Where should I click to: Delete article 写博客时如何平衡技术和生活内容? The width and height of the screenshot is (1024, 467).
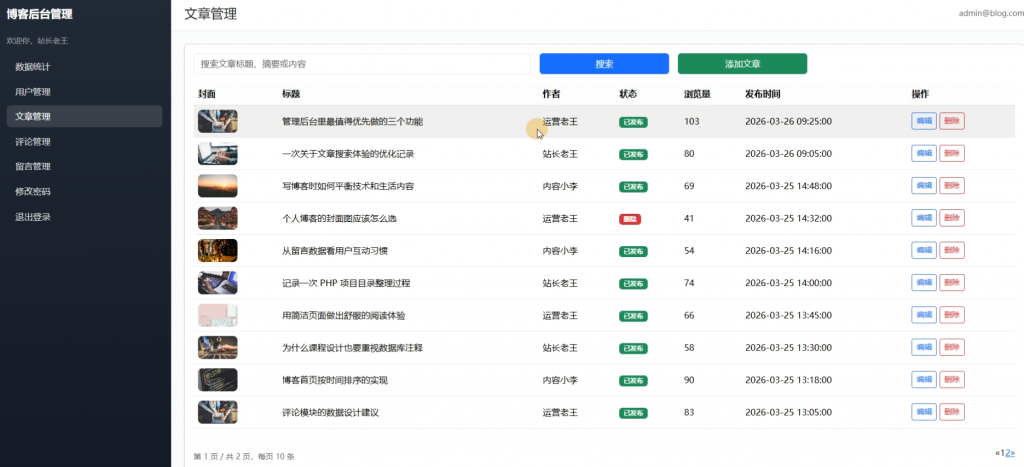[x=952, y=185]
